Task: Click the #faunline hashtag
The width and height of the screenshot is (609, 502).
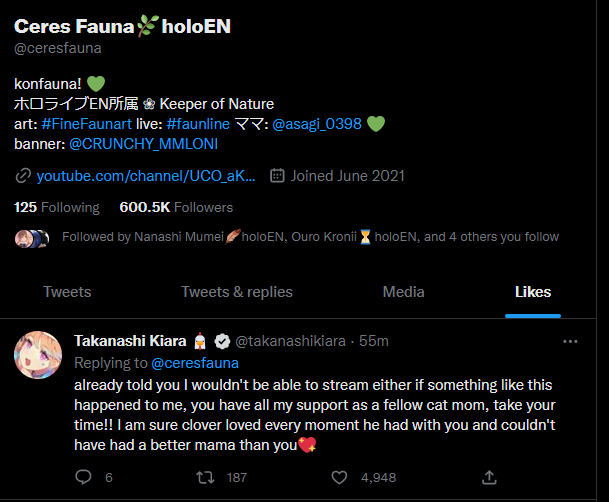Action: pos(201,124)
